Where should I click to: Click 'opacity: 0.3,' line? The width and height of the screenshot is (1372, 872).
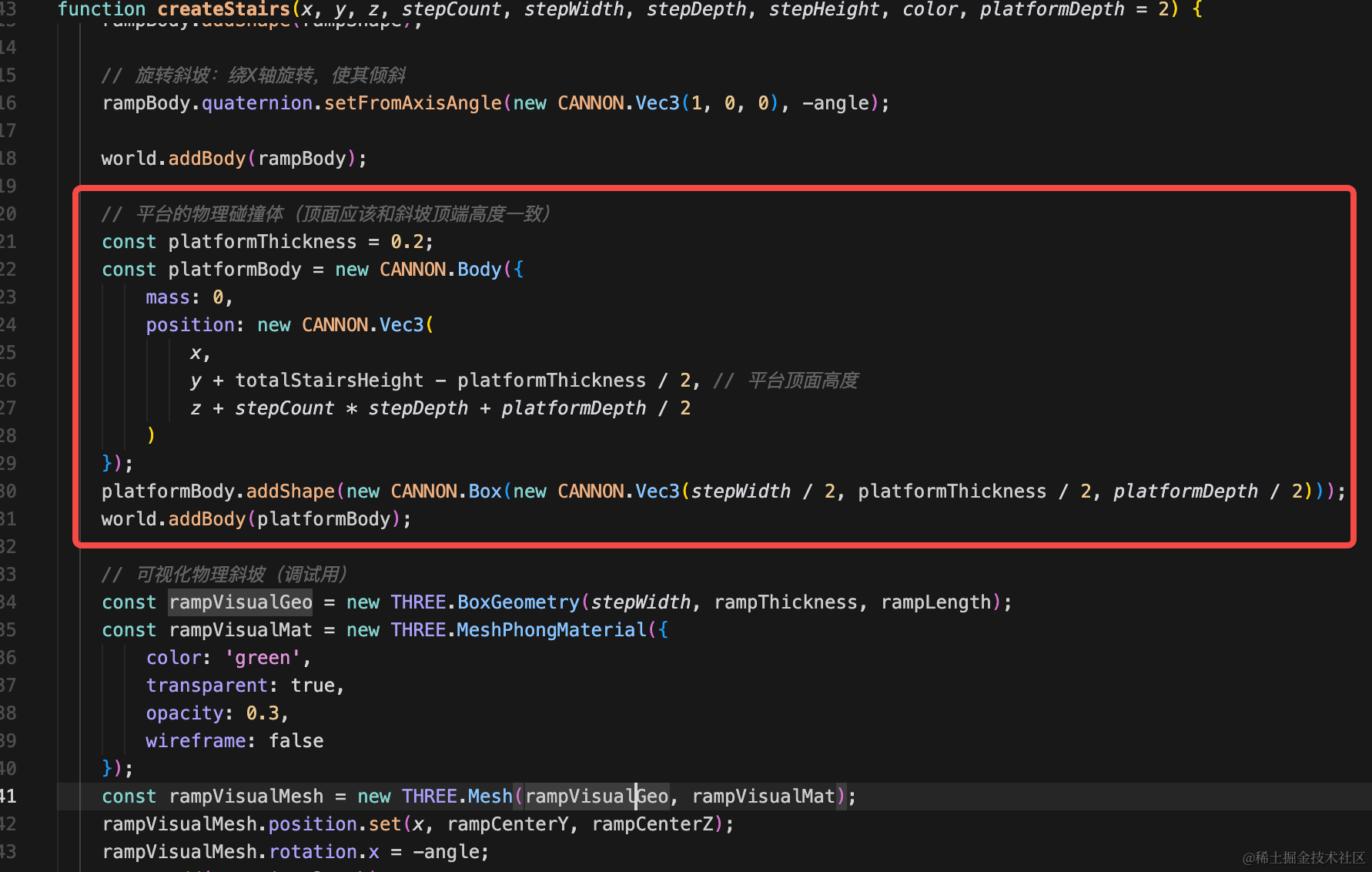218,713
